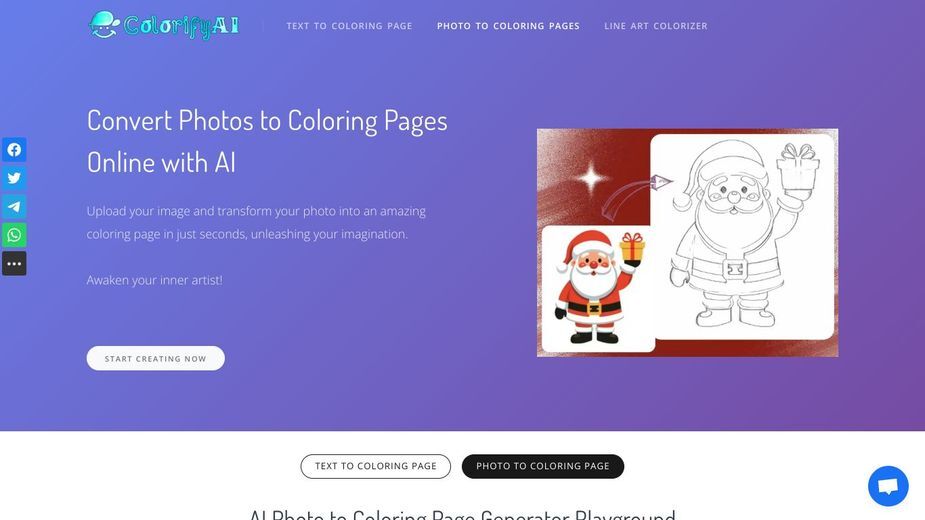Click the white sparkle star in the banner
The width and height of the screenshot is (925, 520).
coord(591,178)
